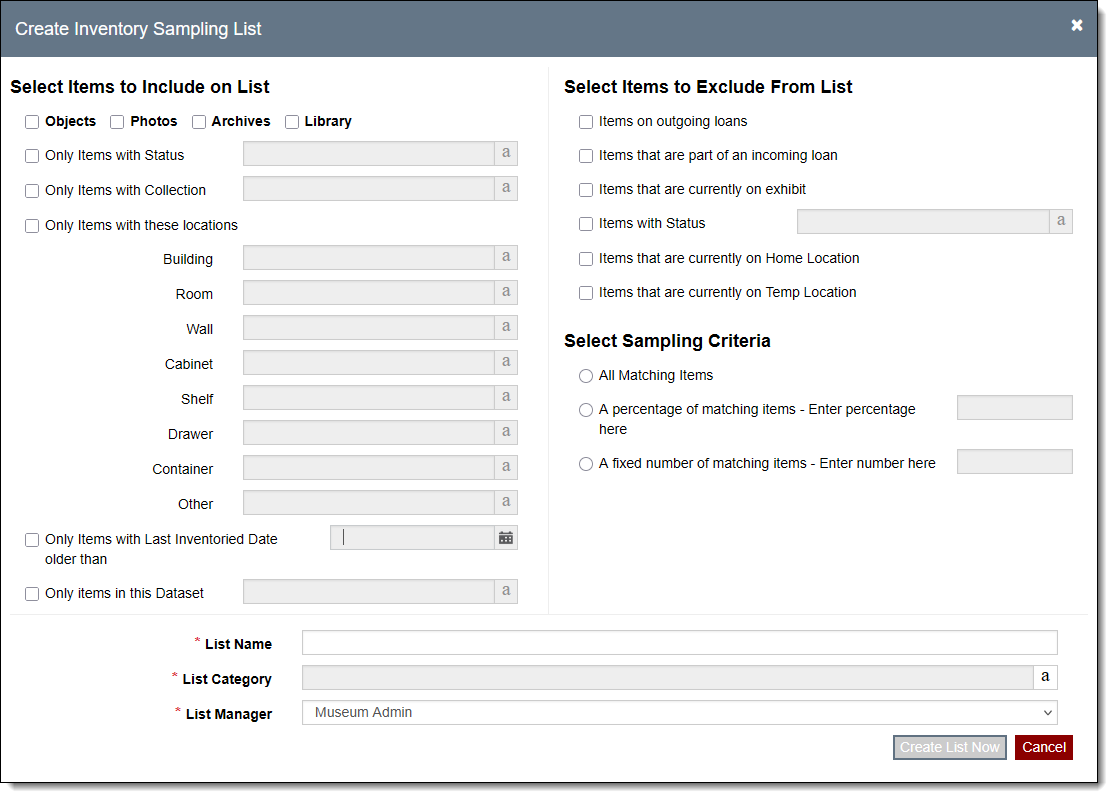Viewport: 1113px width, 798px height.
Task: Choose fixed number of matching items option
Action: 586,464
